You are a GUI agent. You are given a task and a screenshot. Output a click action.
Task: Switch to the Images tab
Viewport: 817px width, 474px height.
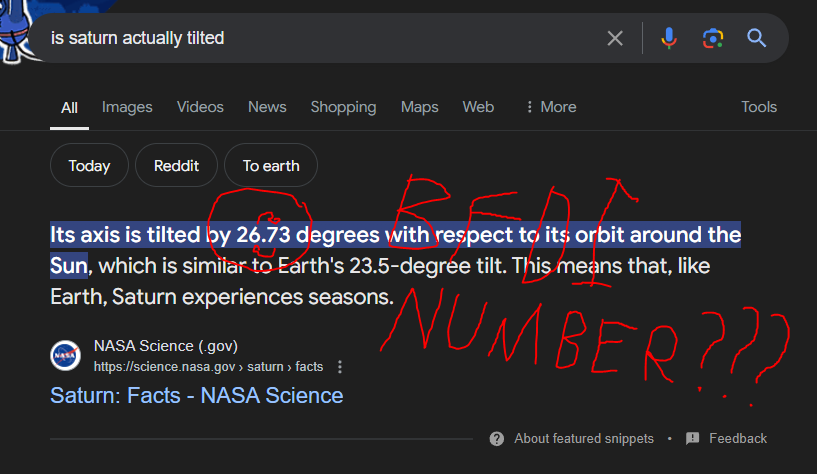click(127, 107)
